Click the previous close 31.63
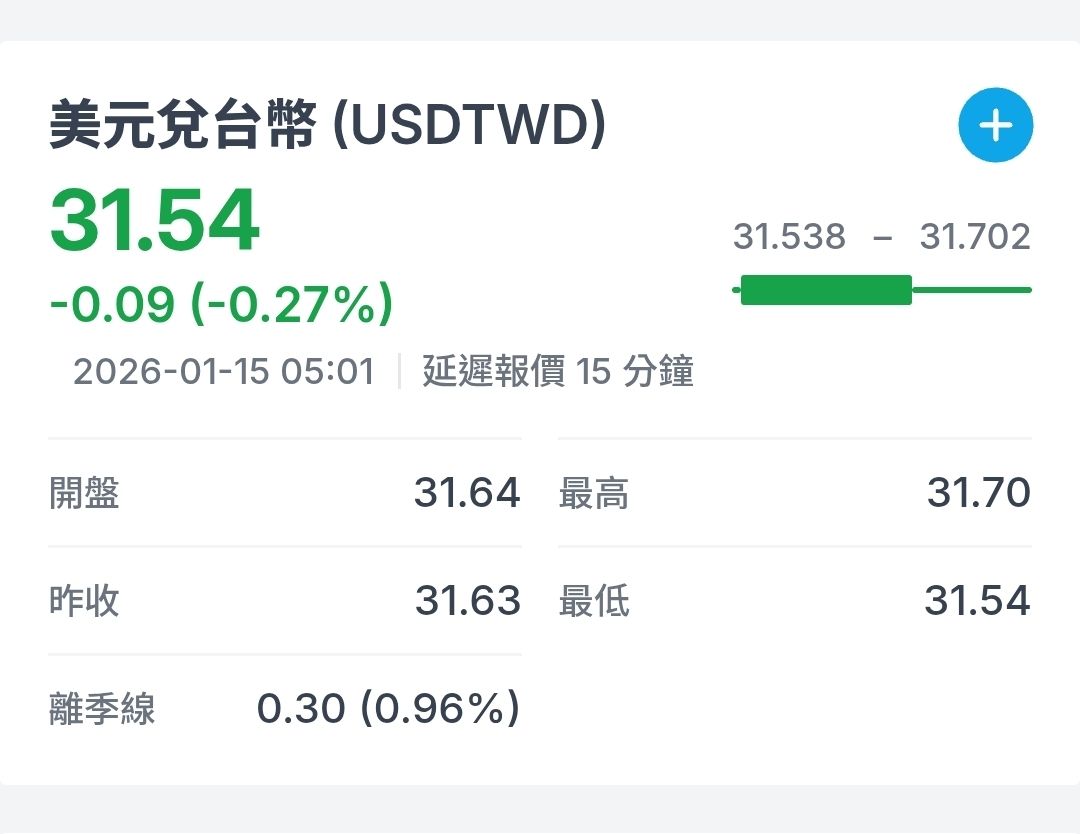The image size is (1080, 834). click(x=467, y=601)
